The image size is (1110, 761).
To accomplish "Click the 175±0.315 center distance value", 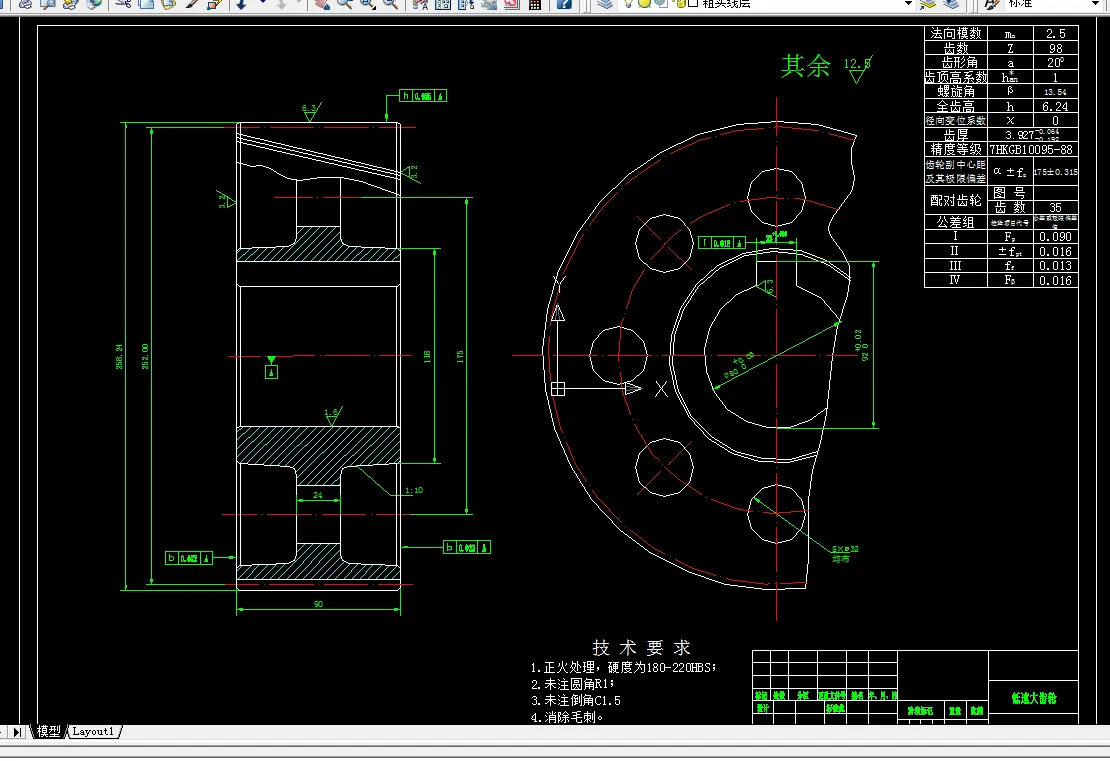I will [x=1055, y=171].
